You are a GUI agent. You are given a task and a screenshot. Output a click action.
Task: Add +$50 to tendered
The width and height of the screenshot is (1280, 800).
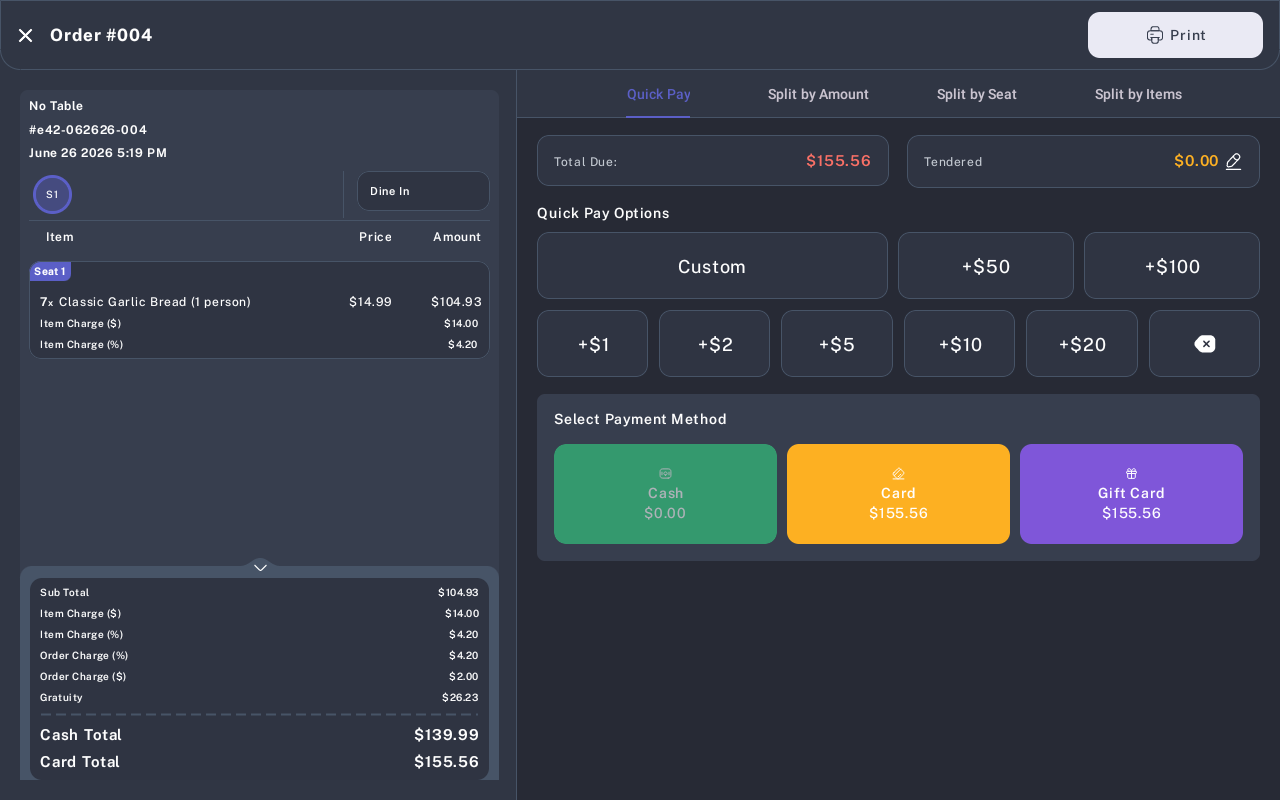986,266
